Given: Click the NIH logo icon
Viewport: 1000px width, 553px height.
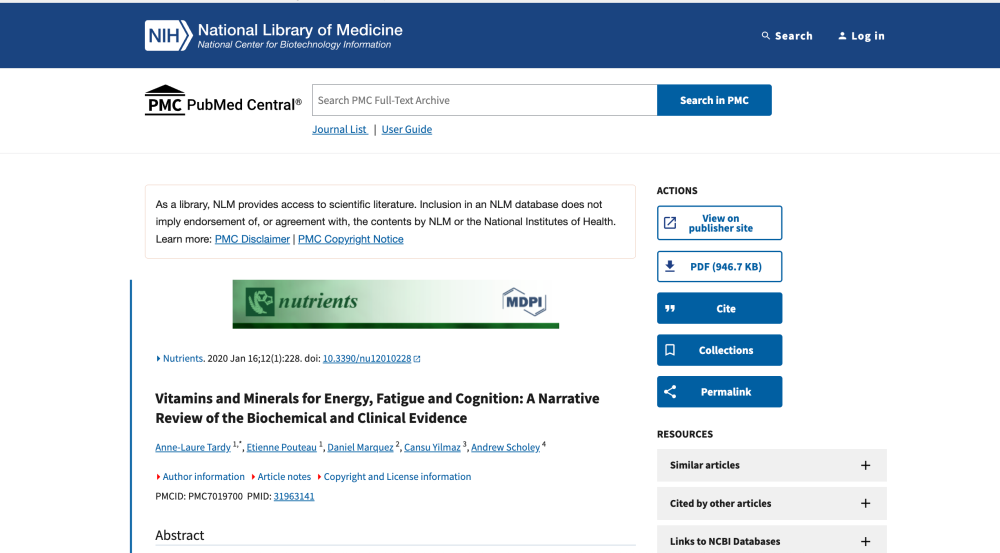Looking at the screenshot, I should [x=168, y=35].
